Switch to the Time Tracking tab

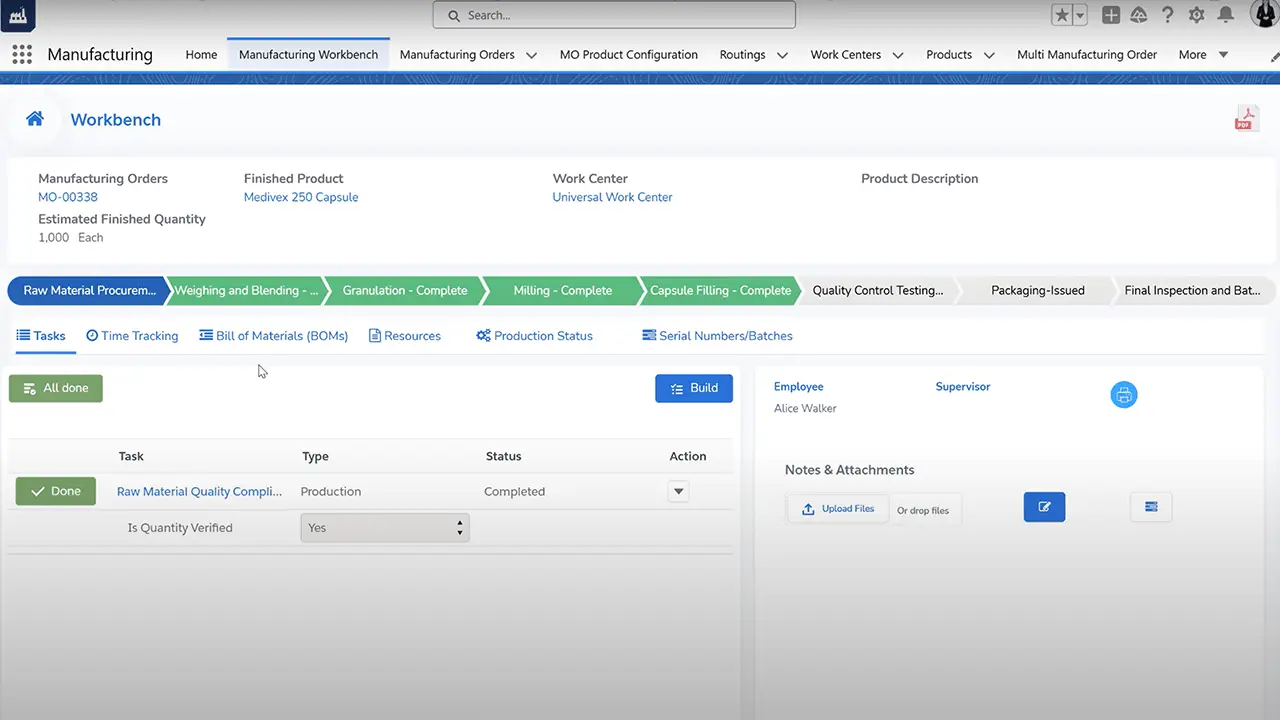click(132, 336)
